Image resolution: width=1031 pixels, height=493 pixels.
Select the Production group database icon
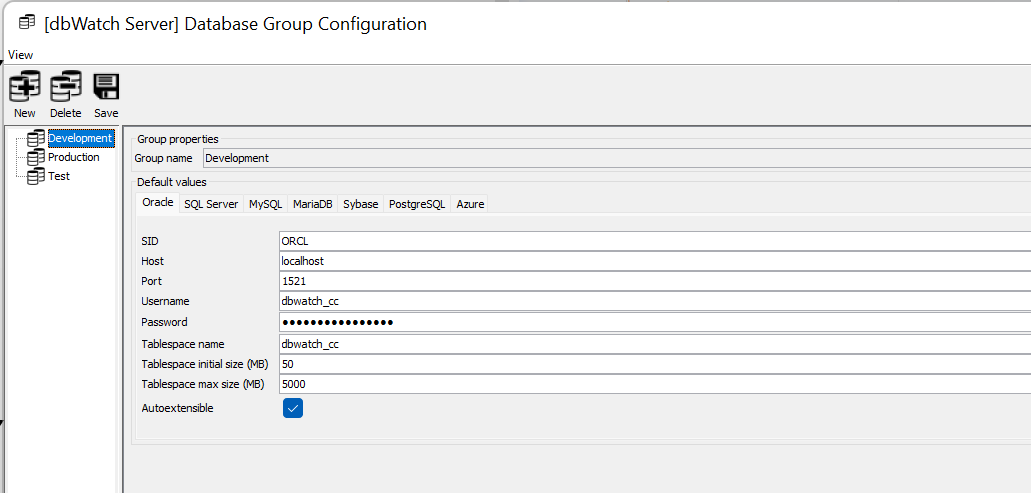(x=36, y=158)
